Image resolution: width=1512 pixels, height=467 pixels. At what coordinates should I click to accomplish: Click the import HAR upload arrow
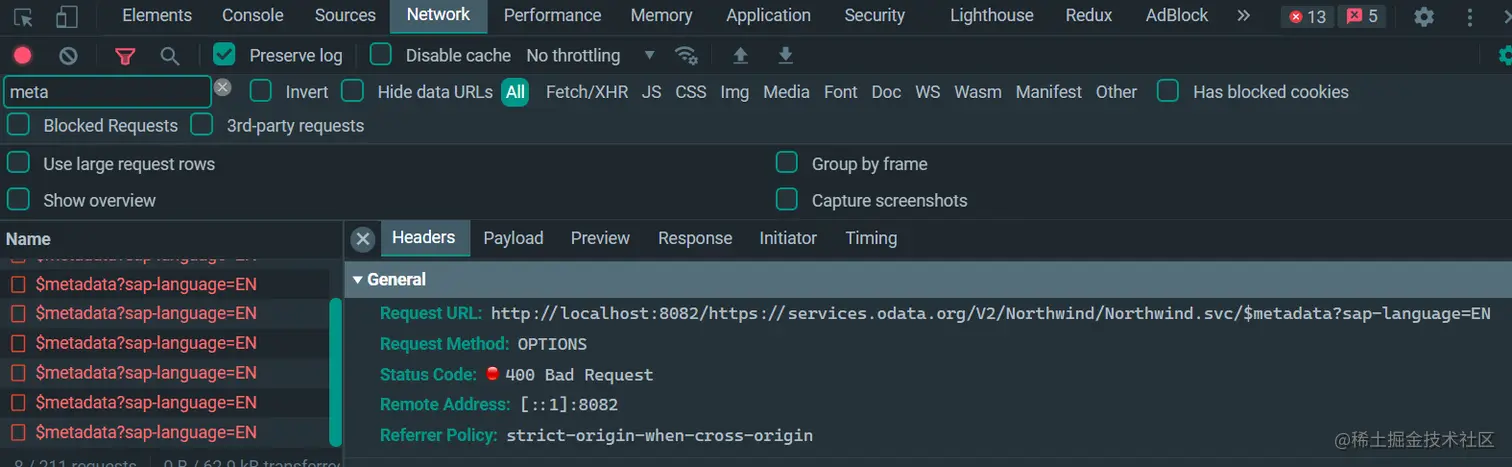[740, 56]
